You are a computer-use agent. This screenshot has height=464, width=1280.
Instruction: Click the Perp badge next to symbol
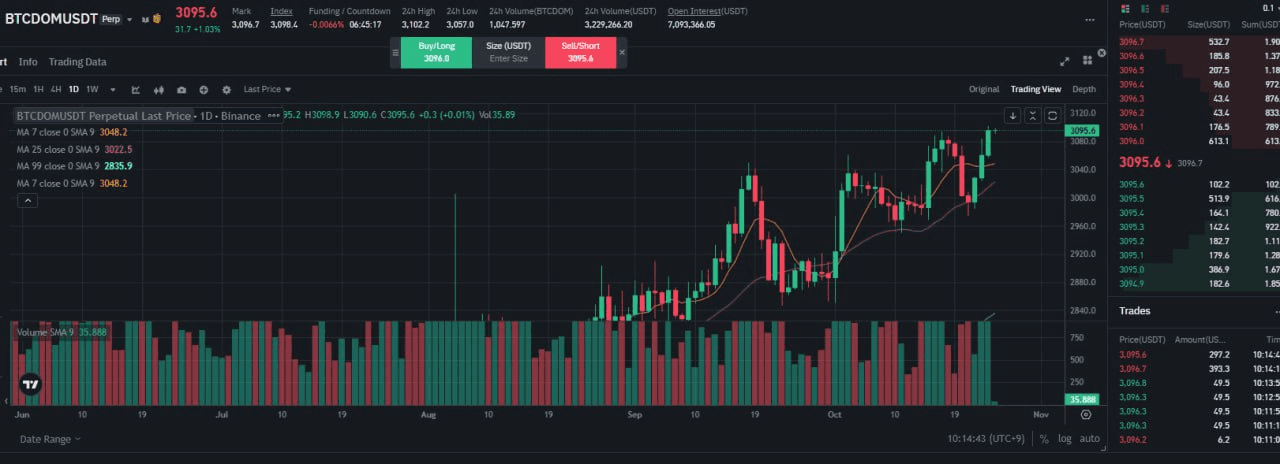click(x=110, y=19)
